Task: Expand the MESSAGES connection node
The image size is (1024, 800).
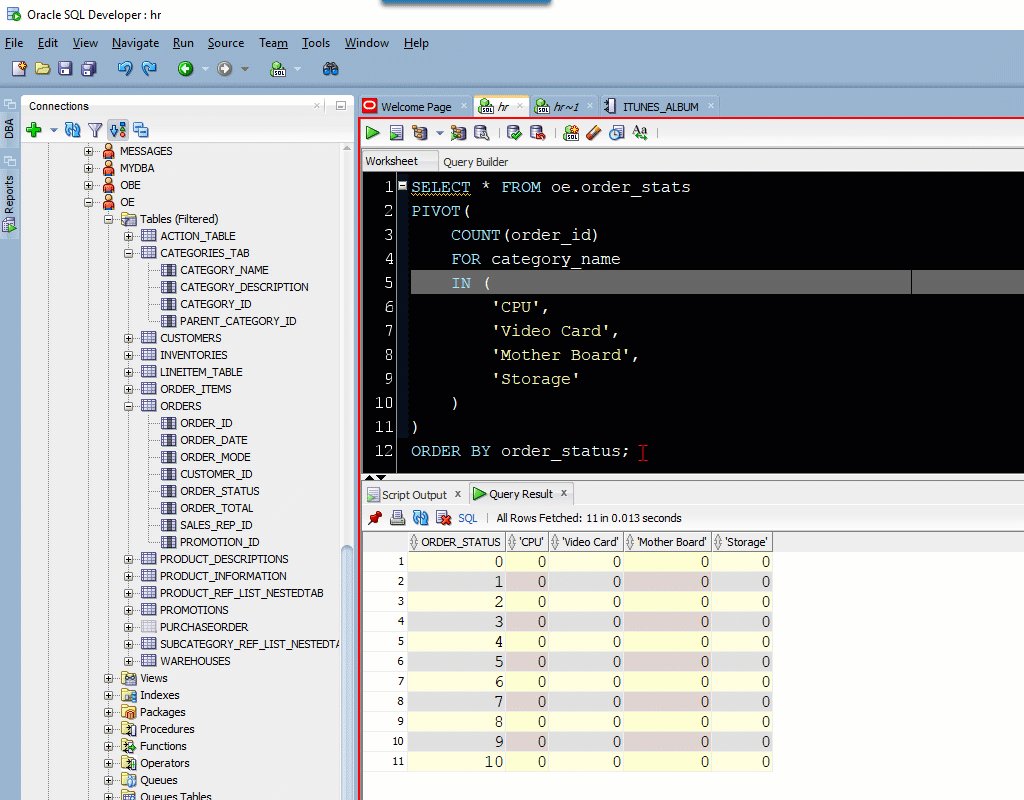Action: point(88,152)
